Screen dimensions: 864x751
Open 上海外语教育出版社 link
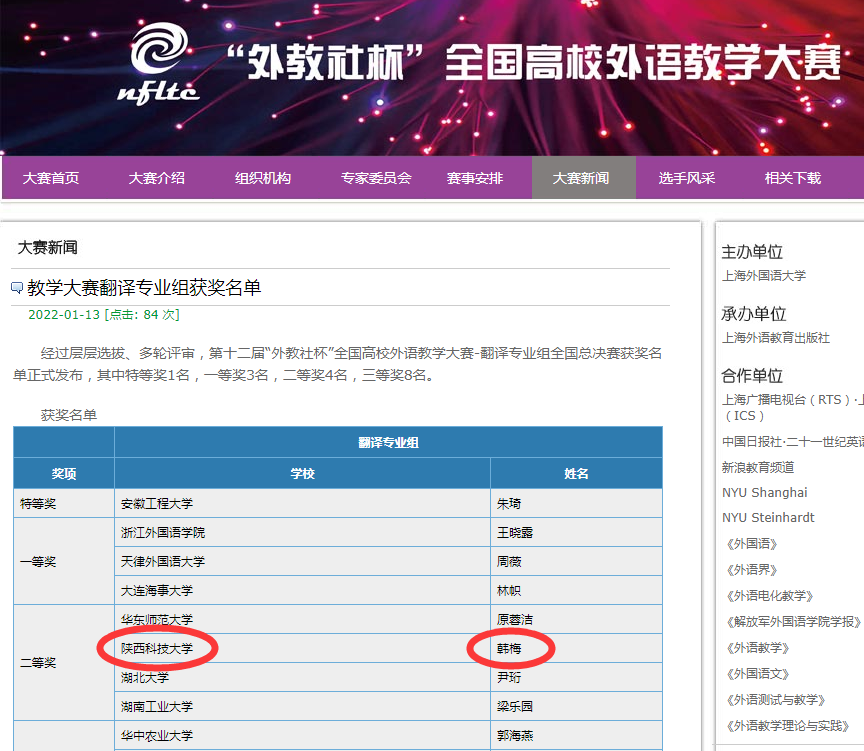click(776, 337)
